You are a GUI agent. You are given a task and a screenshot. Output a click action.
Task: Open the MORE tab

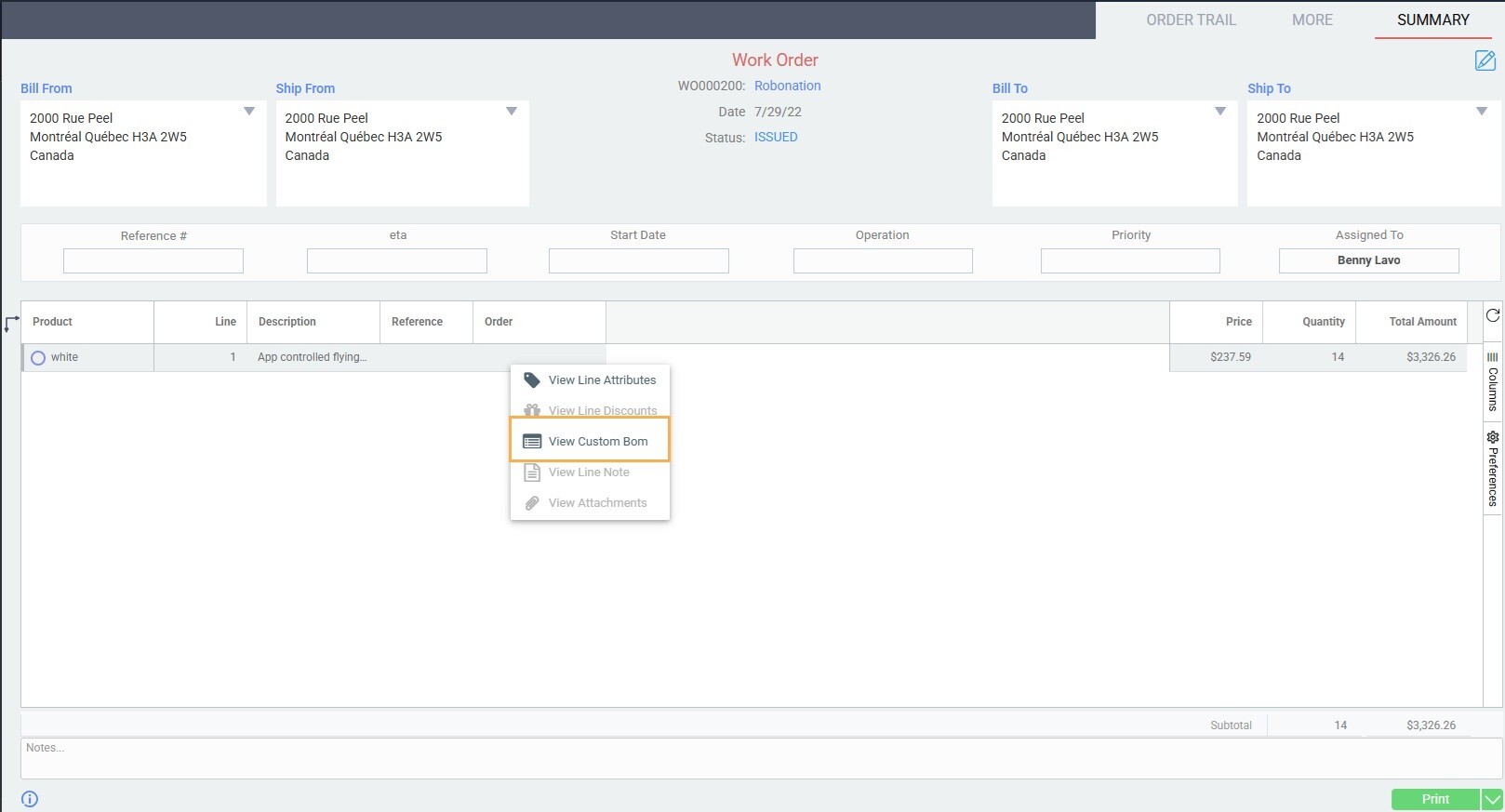coord(1312,20)
